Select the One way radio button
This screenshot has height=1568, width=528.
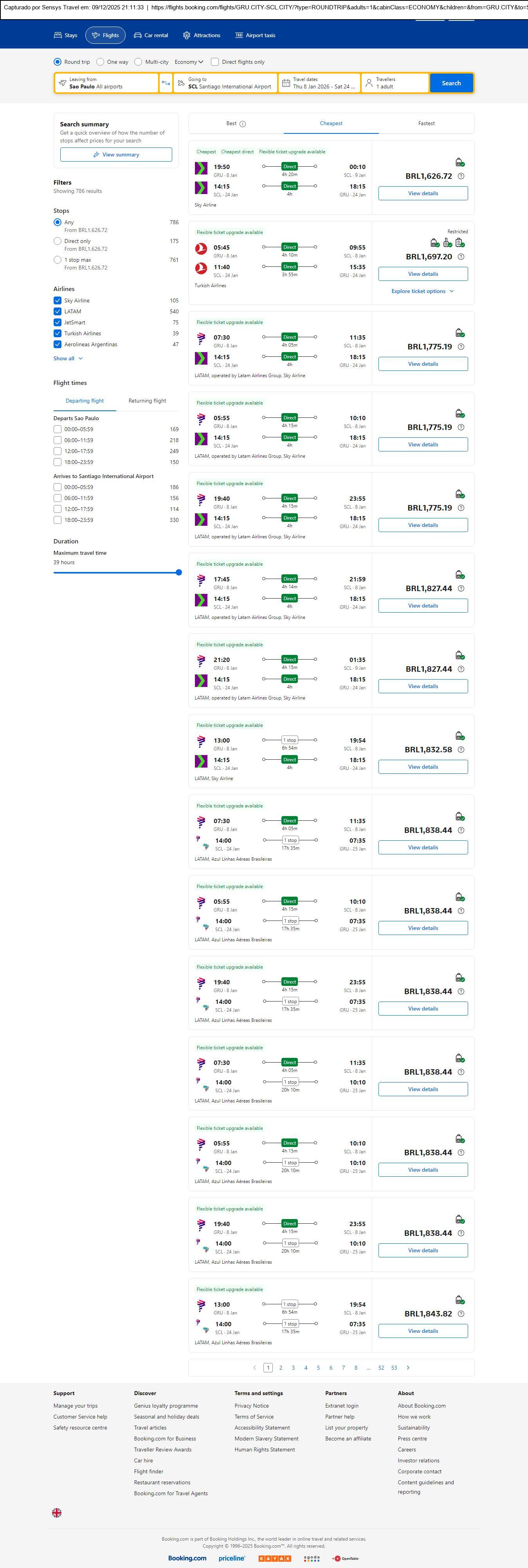pyautogui.click(x=101, y=62)
